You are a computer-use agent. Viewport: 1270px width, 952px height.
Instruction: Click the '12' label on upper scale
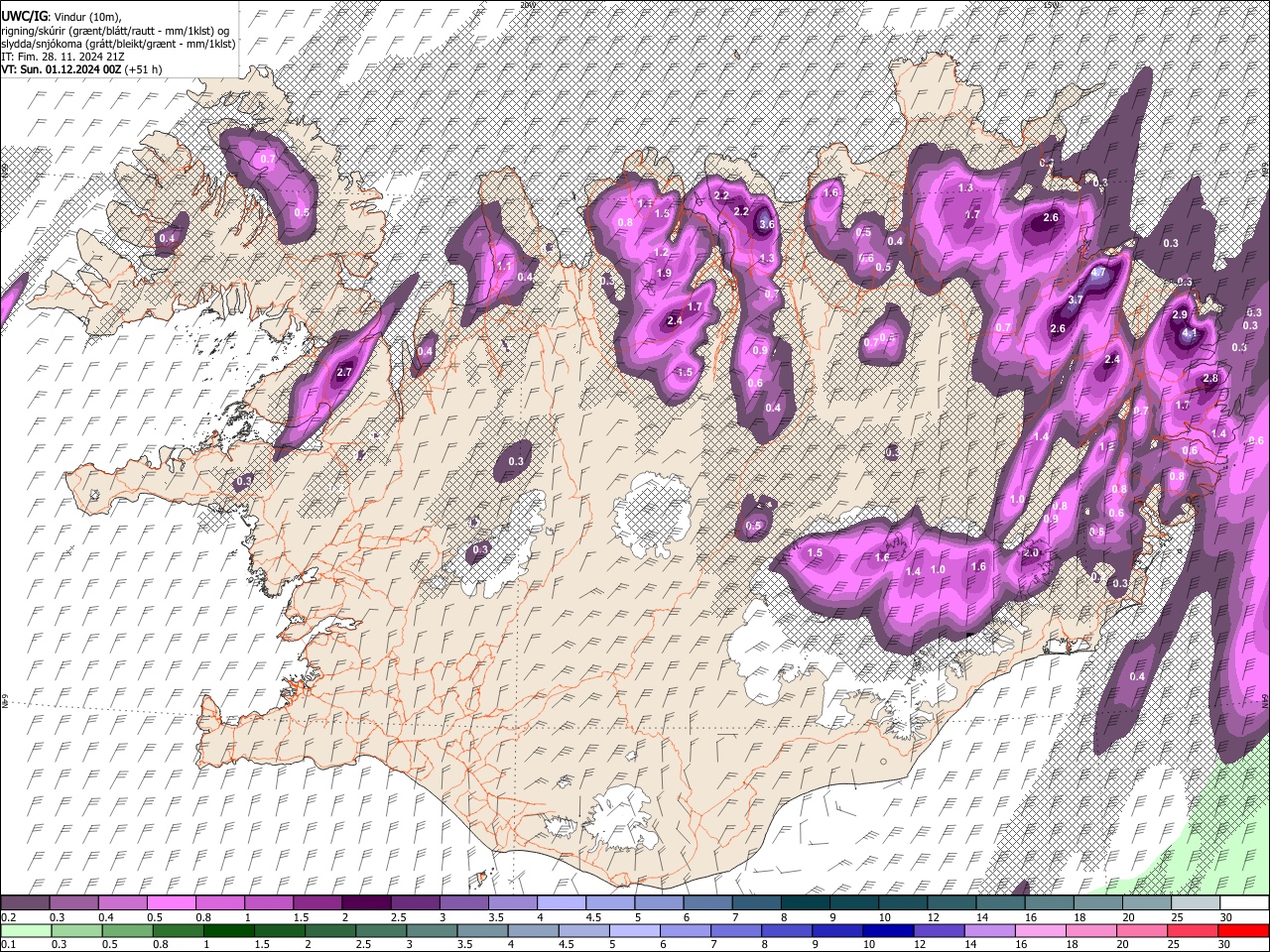coord(934,917)
